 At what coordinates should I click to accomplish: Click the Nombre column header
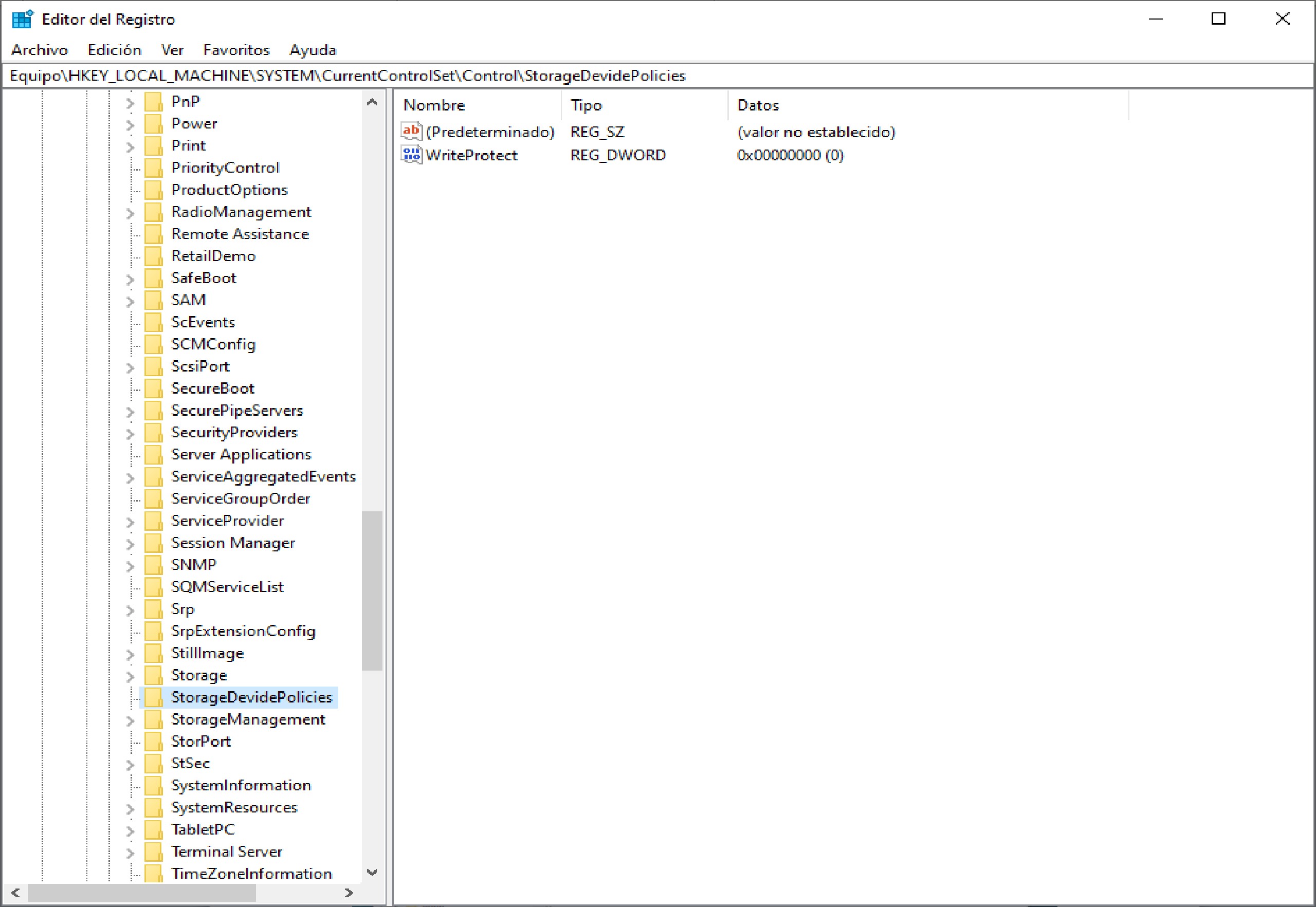434,105
